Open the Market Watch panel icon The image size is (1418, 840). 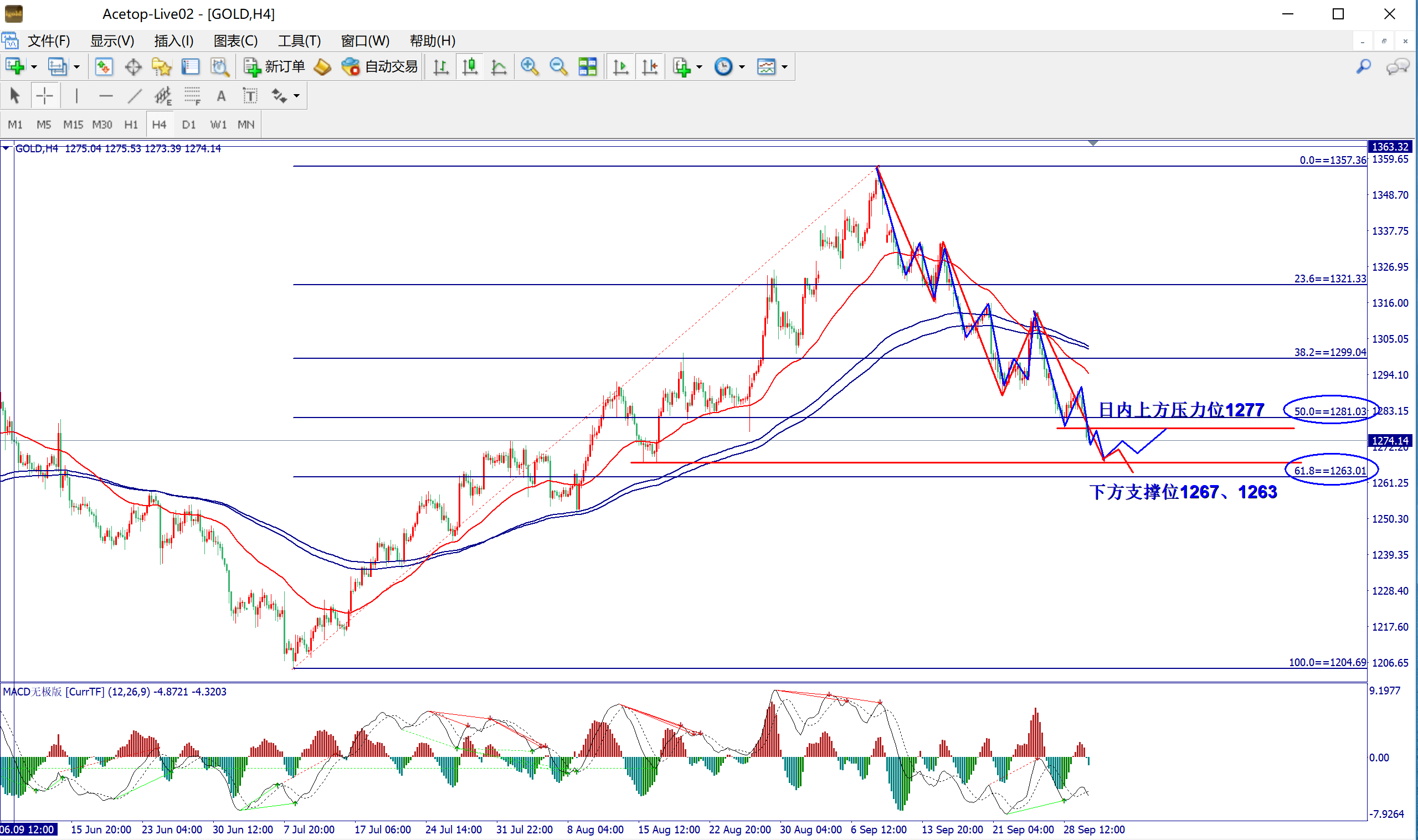(104, 67)
